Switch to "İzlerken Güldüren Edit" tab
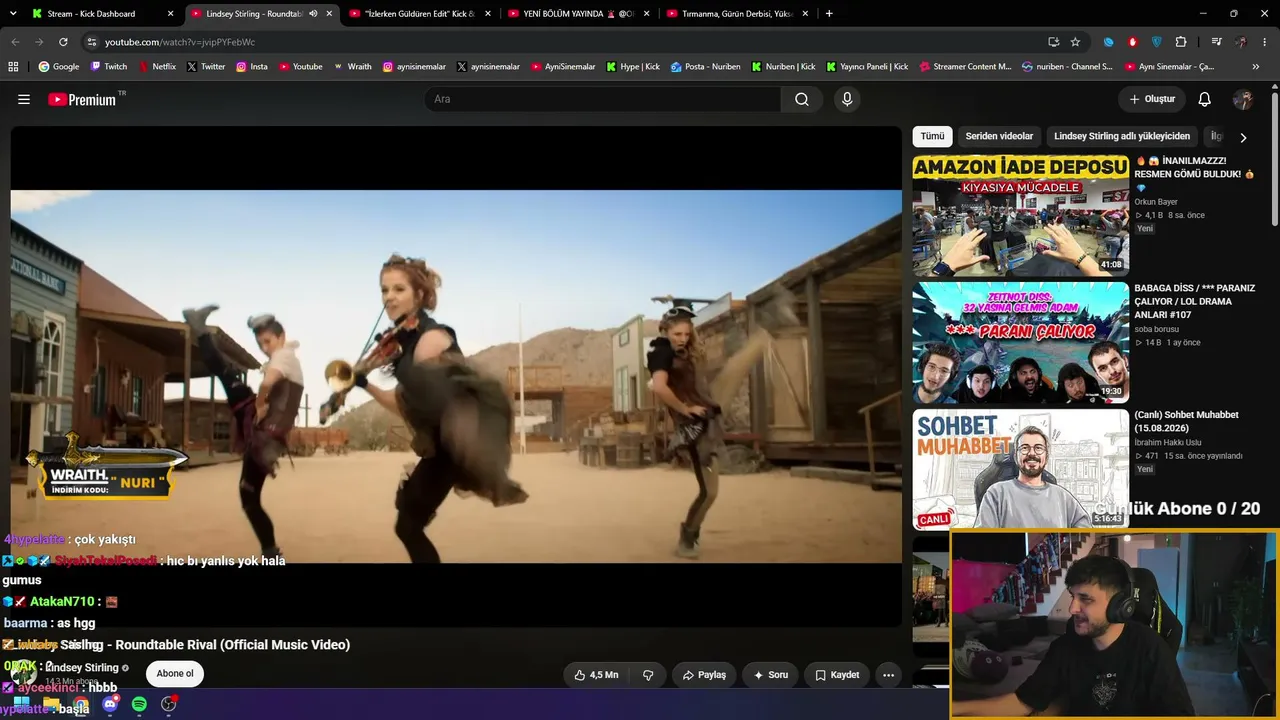This screenshot has width=1280, height=720. pyautogui.click(x=419, y=14)
